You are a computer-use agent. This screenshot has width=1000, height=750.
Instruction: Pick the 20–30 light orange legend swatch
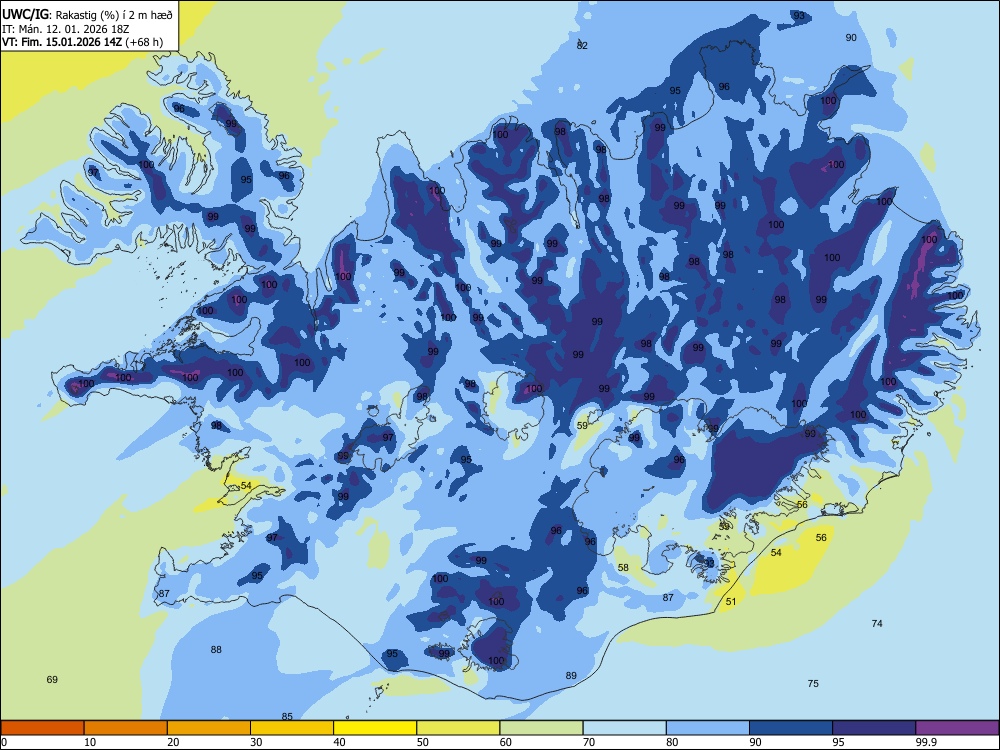coord(209,728)
